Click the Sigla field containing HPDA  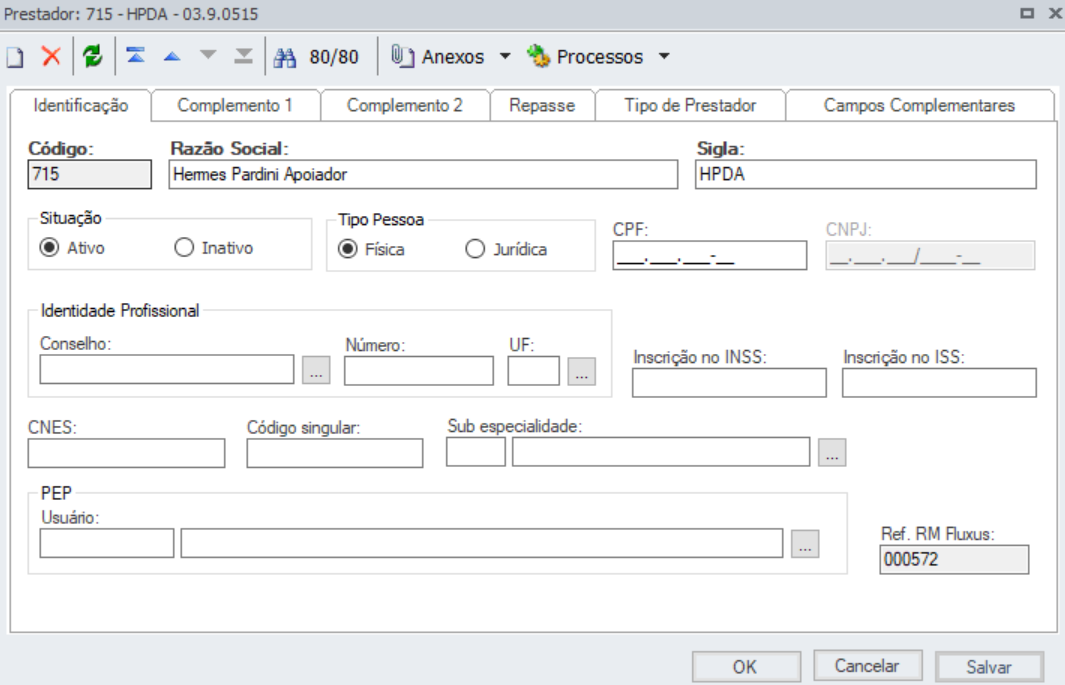tap(866, 174)
